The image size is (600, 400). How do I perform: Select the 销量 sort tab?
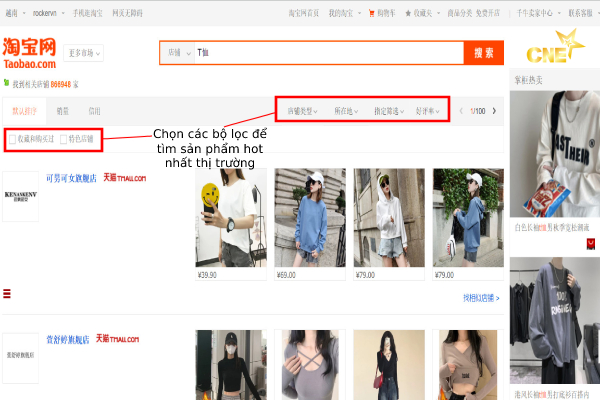pyautogui.click(x=62, y=111)
